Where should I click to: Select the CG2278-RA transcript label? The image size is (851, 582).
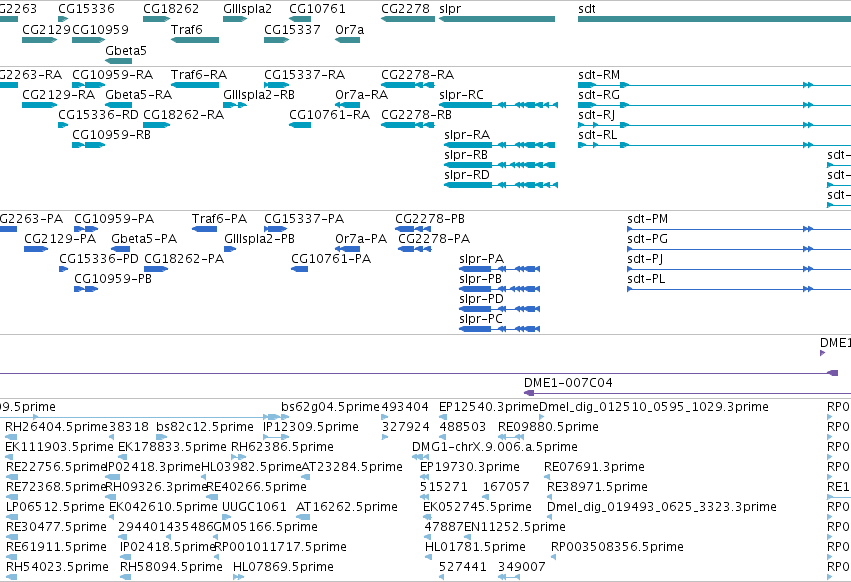click(417, 75)
